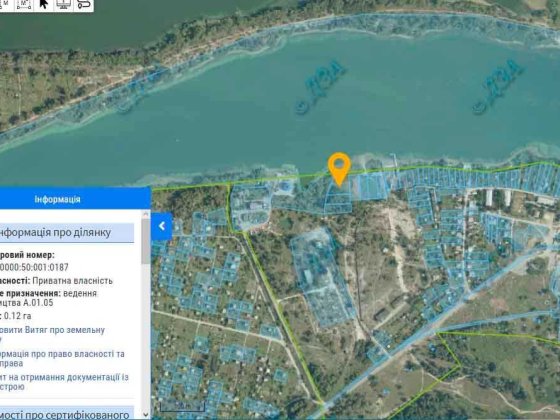Click the orange location pin marker
Viewport: 560px width, 420px height.
(x=339, y=169)
